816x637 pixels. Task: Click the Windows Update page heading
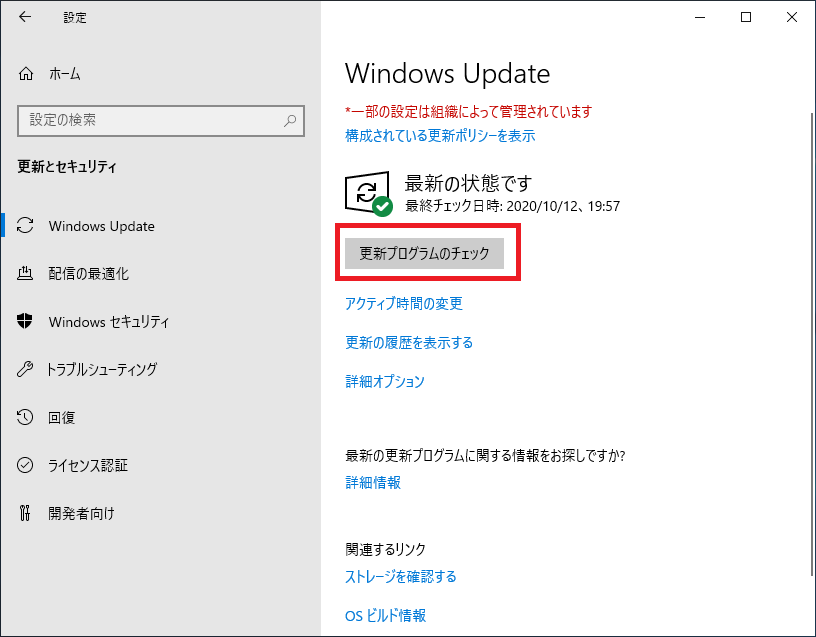coord(448,73)
